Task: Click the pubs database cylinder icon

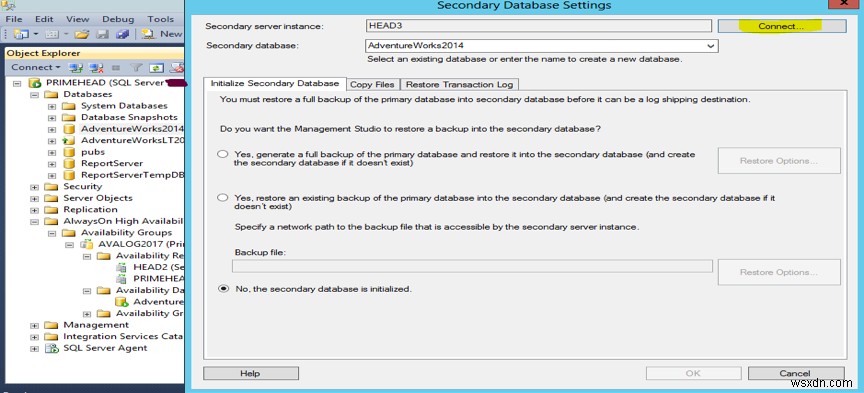Action: (69, 152)
